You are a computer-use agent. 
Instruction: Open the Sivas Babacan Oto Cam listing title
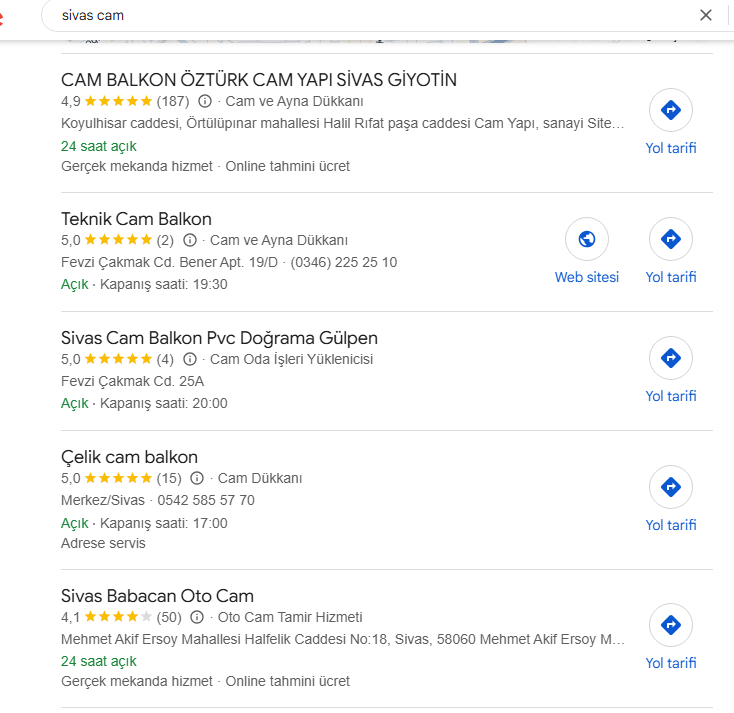[x=157, y=596]
